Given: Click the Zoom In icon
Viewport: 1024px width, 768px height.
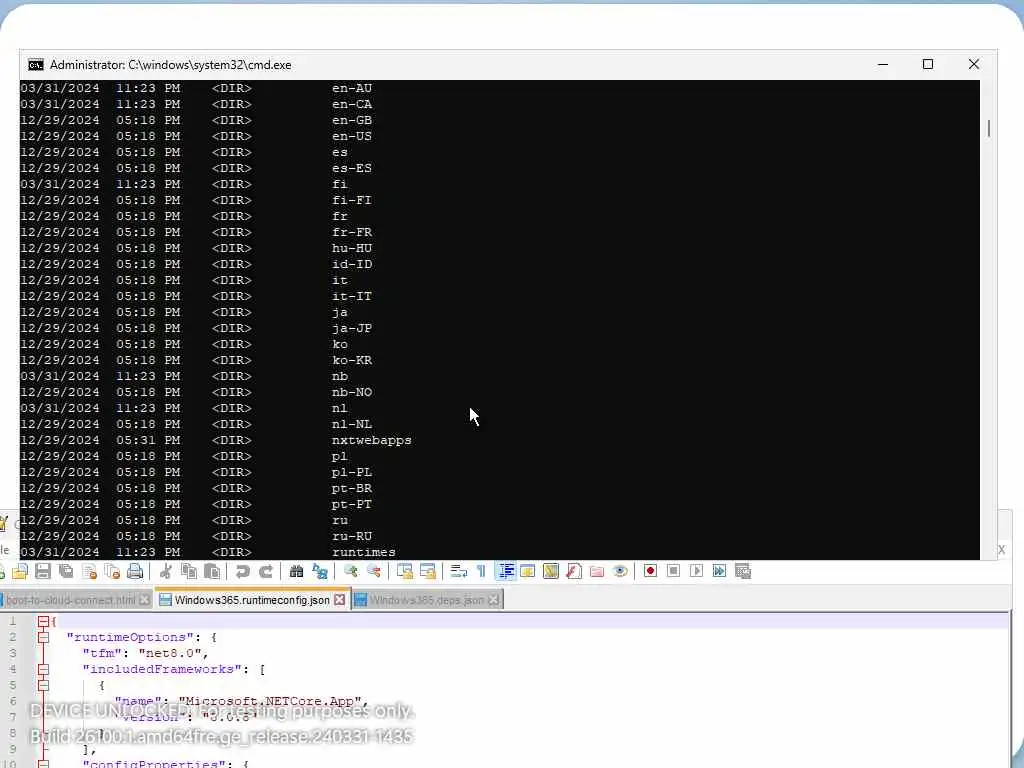Looking at the screenshot, I should [x=351, y=572].
